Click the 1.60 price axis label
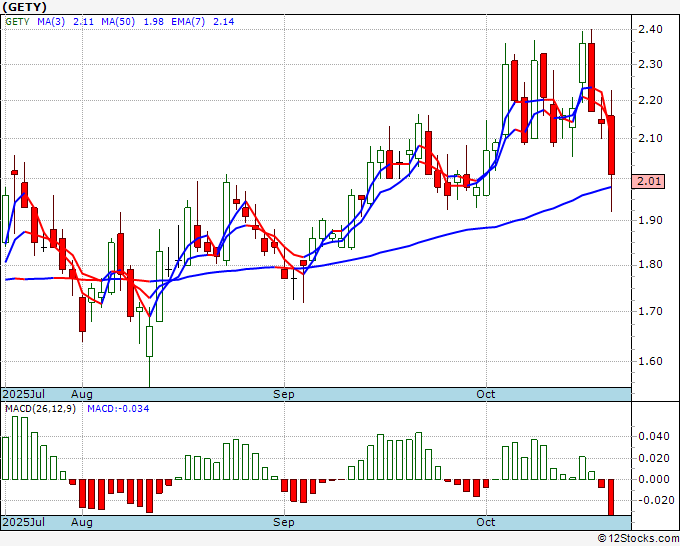The image size is (680, 546). tap(650, 361)
